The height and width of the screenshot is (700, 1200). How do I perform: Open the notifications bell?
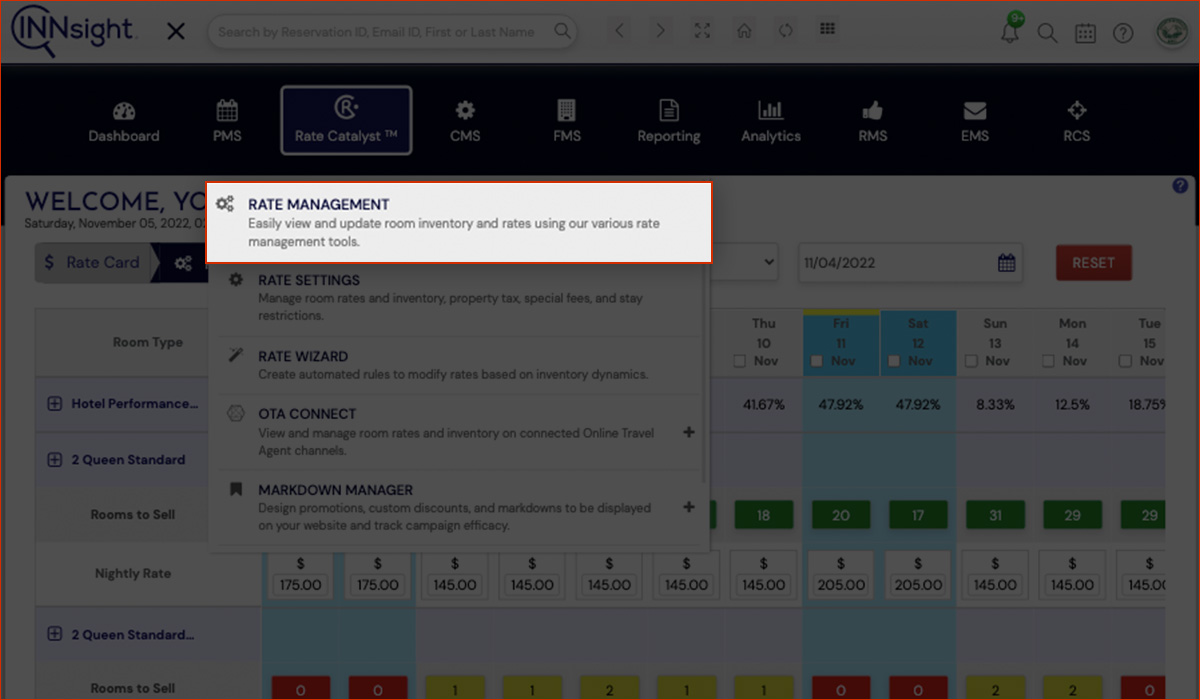pyautogui.click(x=1010, y=33)
